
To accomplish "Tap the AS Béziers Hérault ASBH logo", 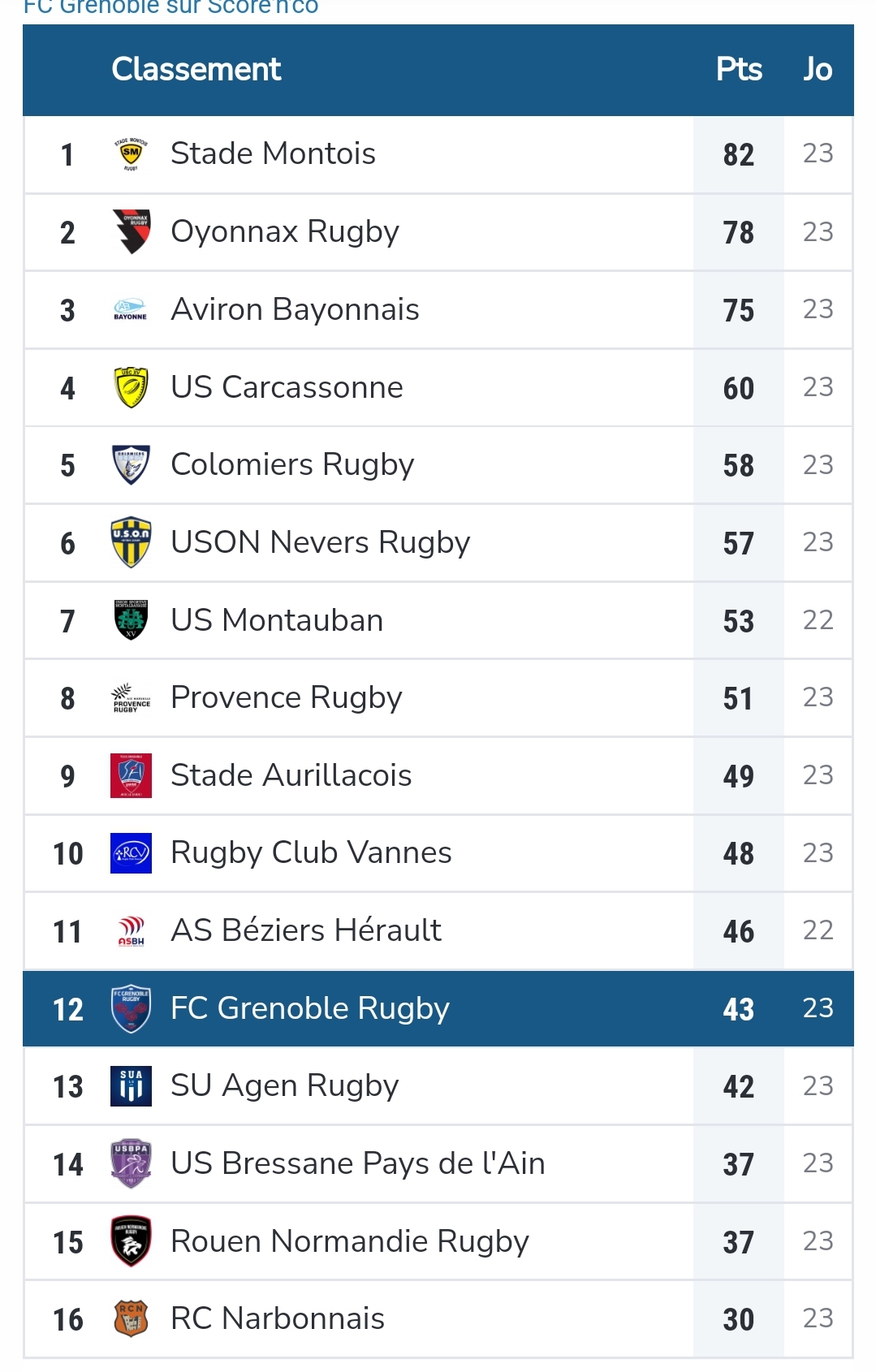I will [x=131, y=931].
